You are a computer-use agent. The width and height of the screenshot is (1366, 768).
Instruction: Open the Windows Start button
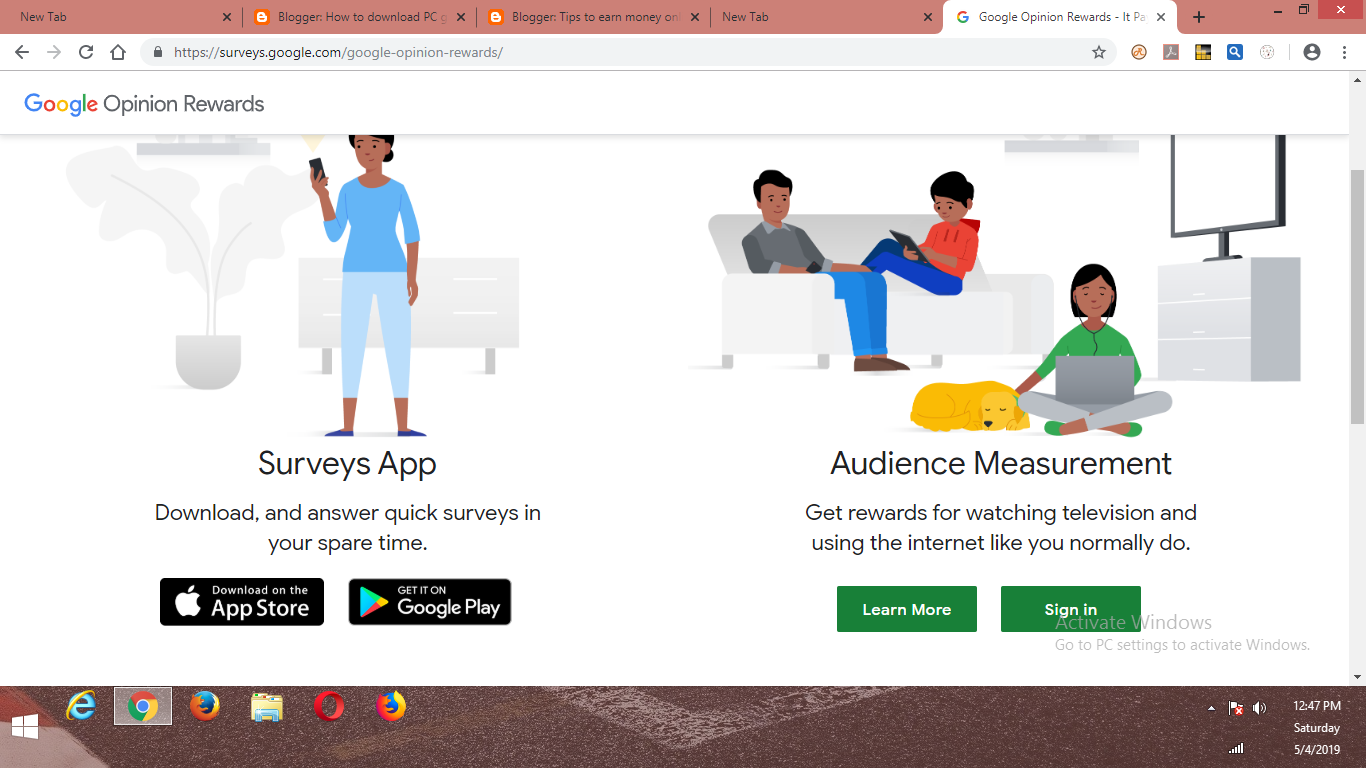tap(25, 726)
